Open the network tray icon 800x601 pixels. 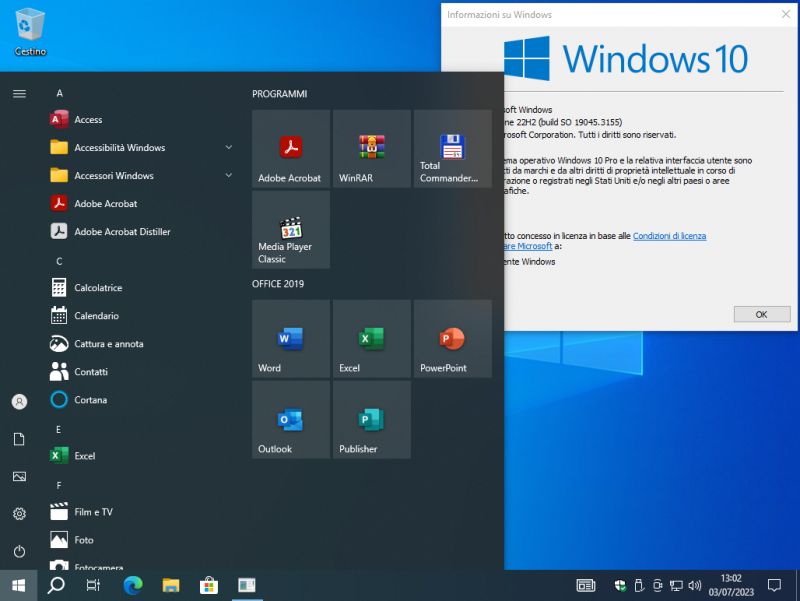[x=676, y=585]
